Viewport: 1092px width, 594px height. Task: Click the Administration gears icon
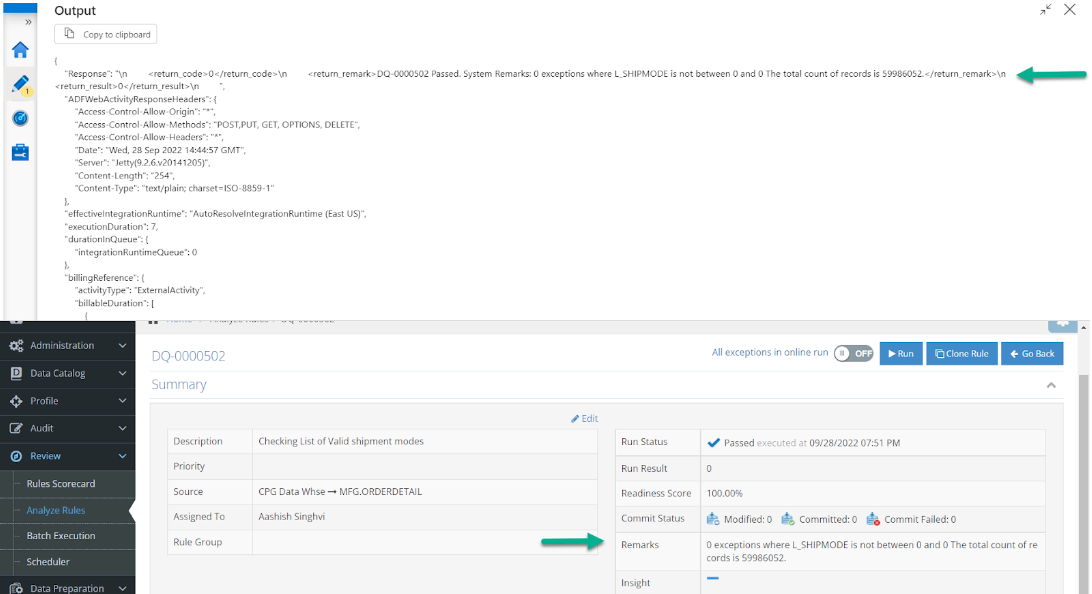point(16,345)
